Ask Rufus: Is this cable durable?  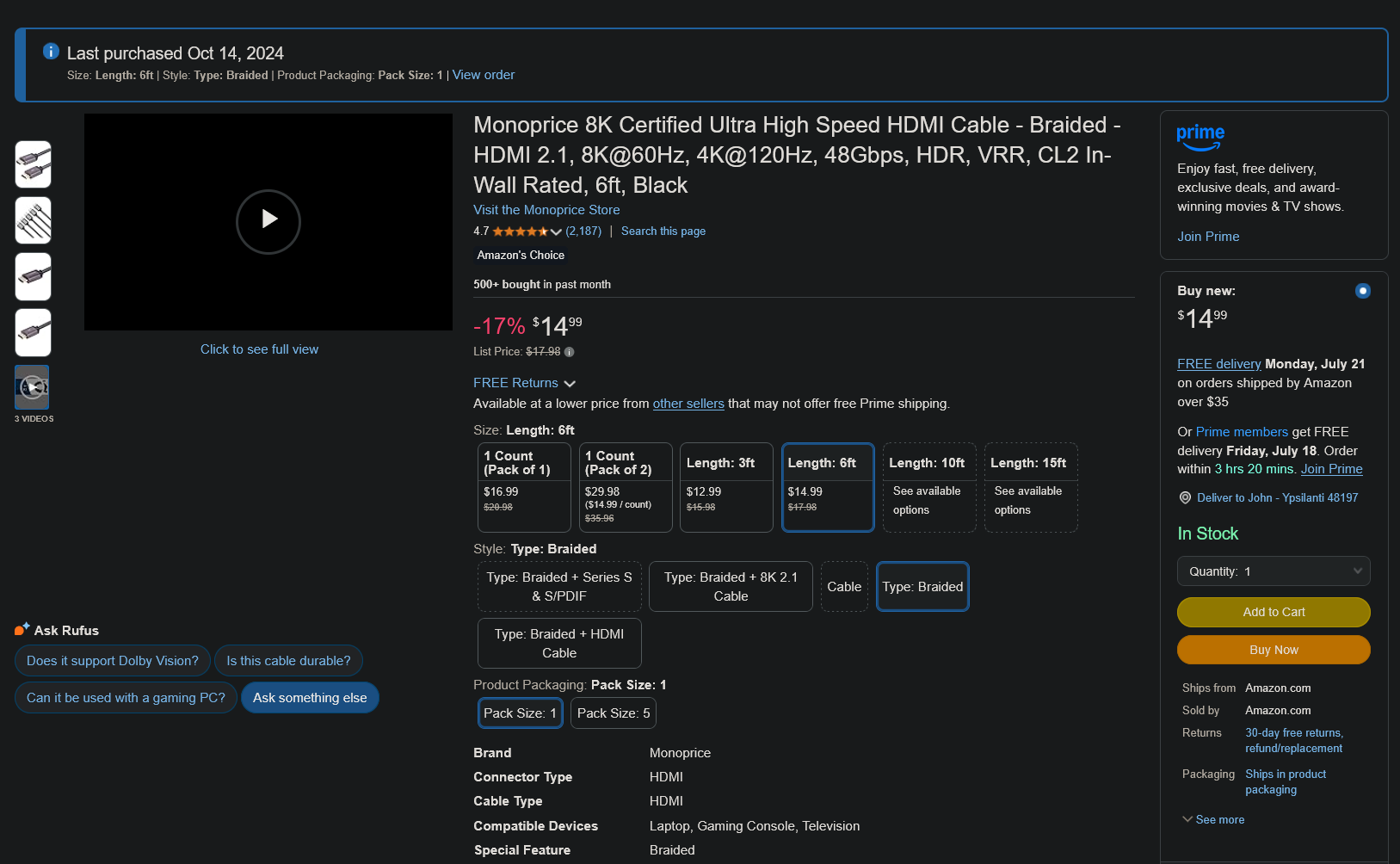coord(288,661)
